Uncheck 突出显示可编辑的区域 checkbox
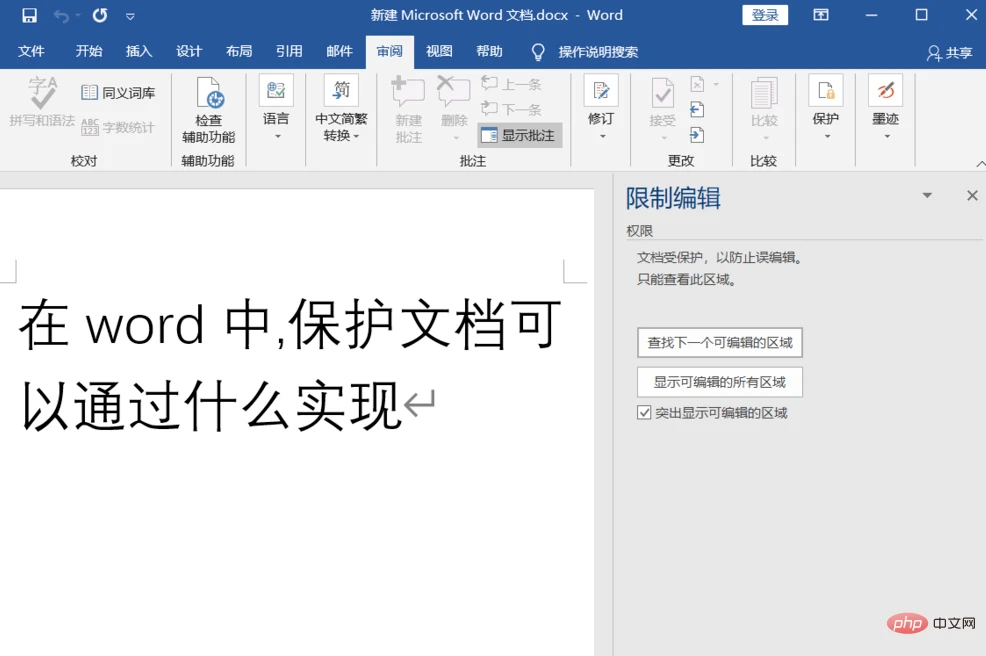986x656 pixels. (644, 413)
